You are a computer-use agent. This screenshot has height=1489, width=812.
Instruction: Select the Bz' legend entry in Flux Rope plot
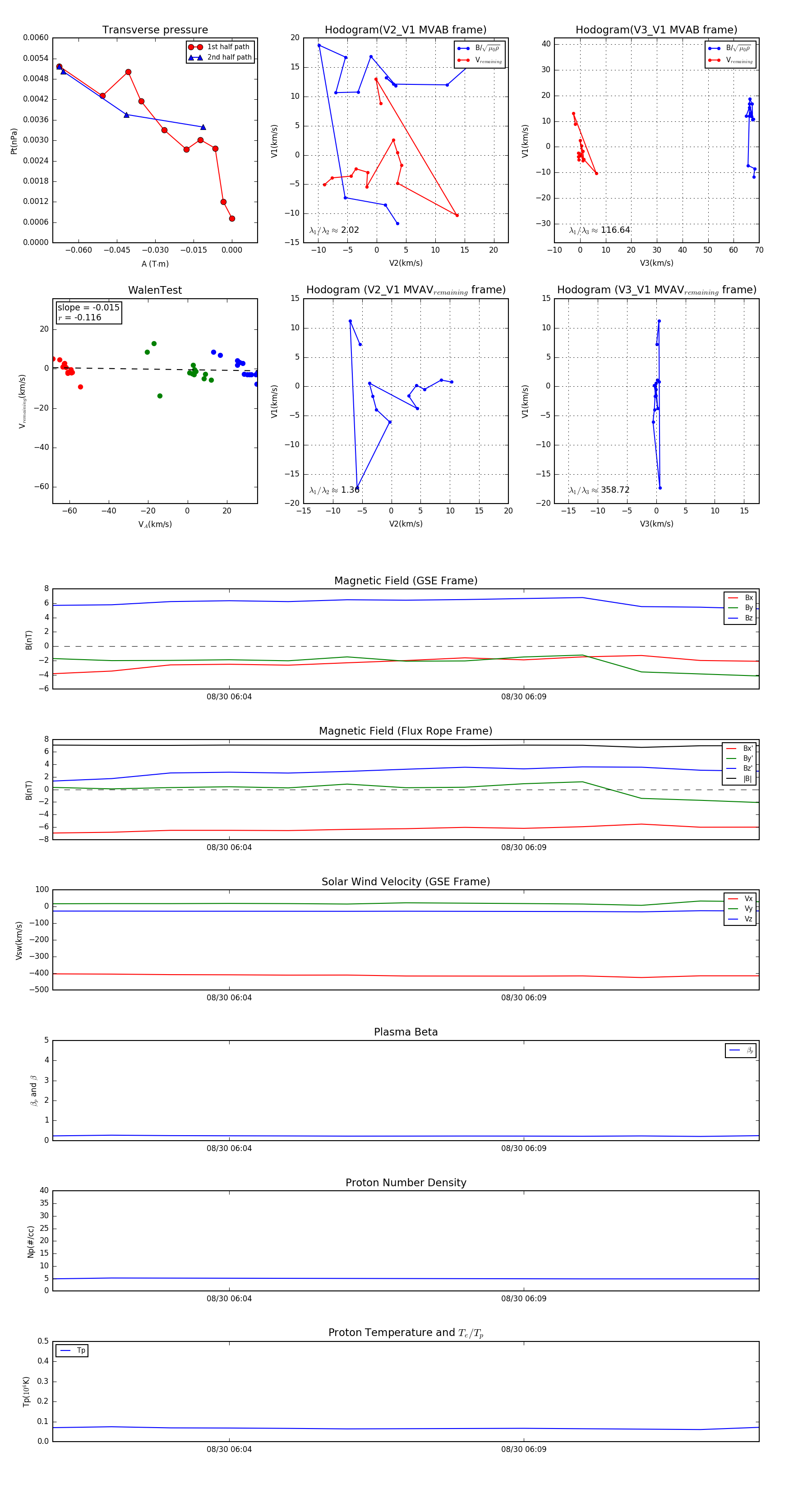click(739, 768)
